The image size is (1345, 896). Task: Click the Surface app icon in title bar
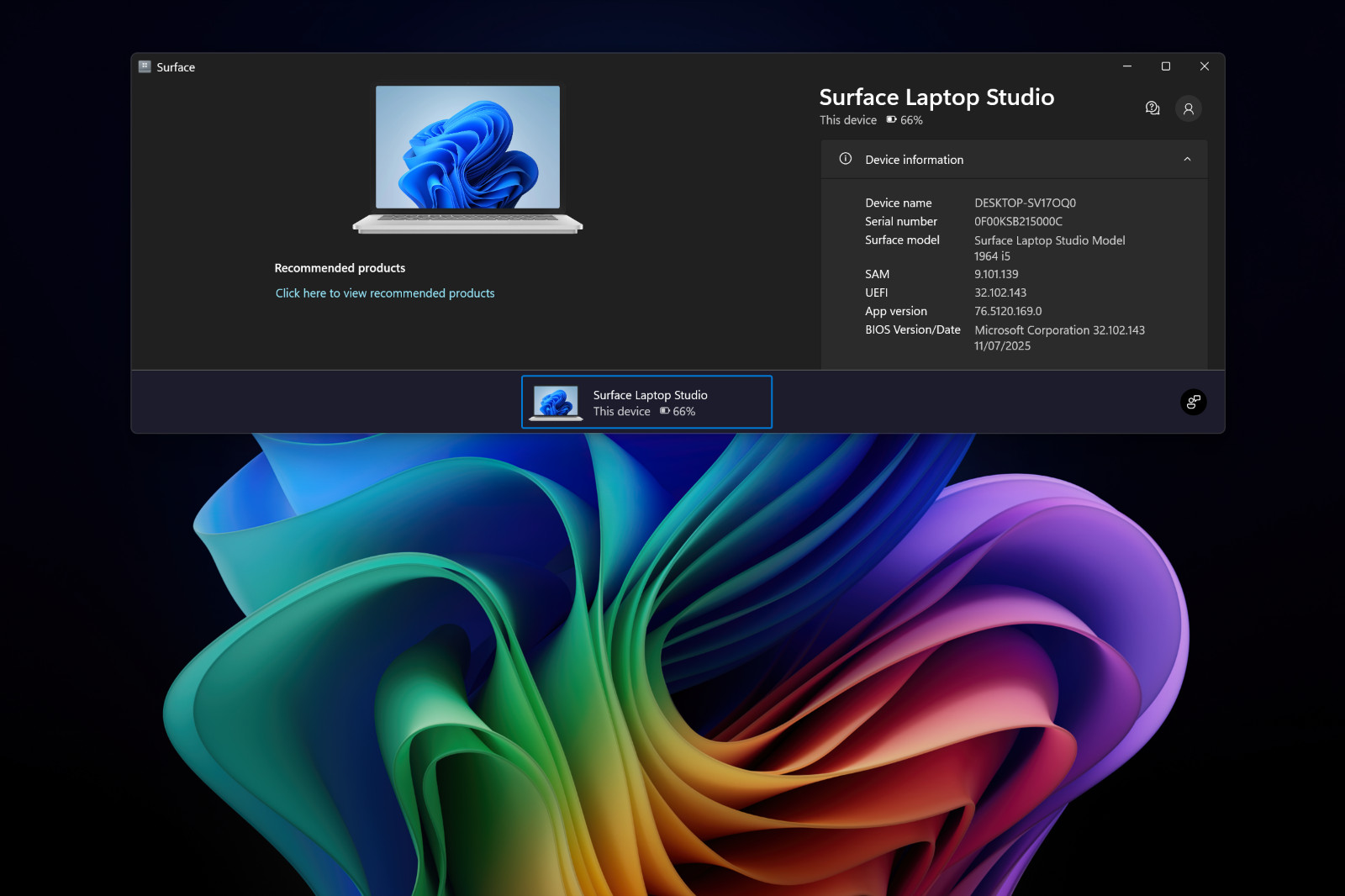(x=145, y=66)
